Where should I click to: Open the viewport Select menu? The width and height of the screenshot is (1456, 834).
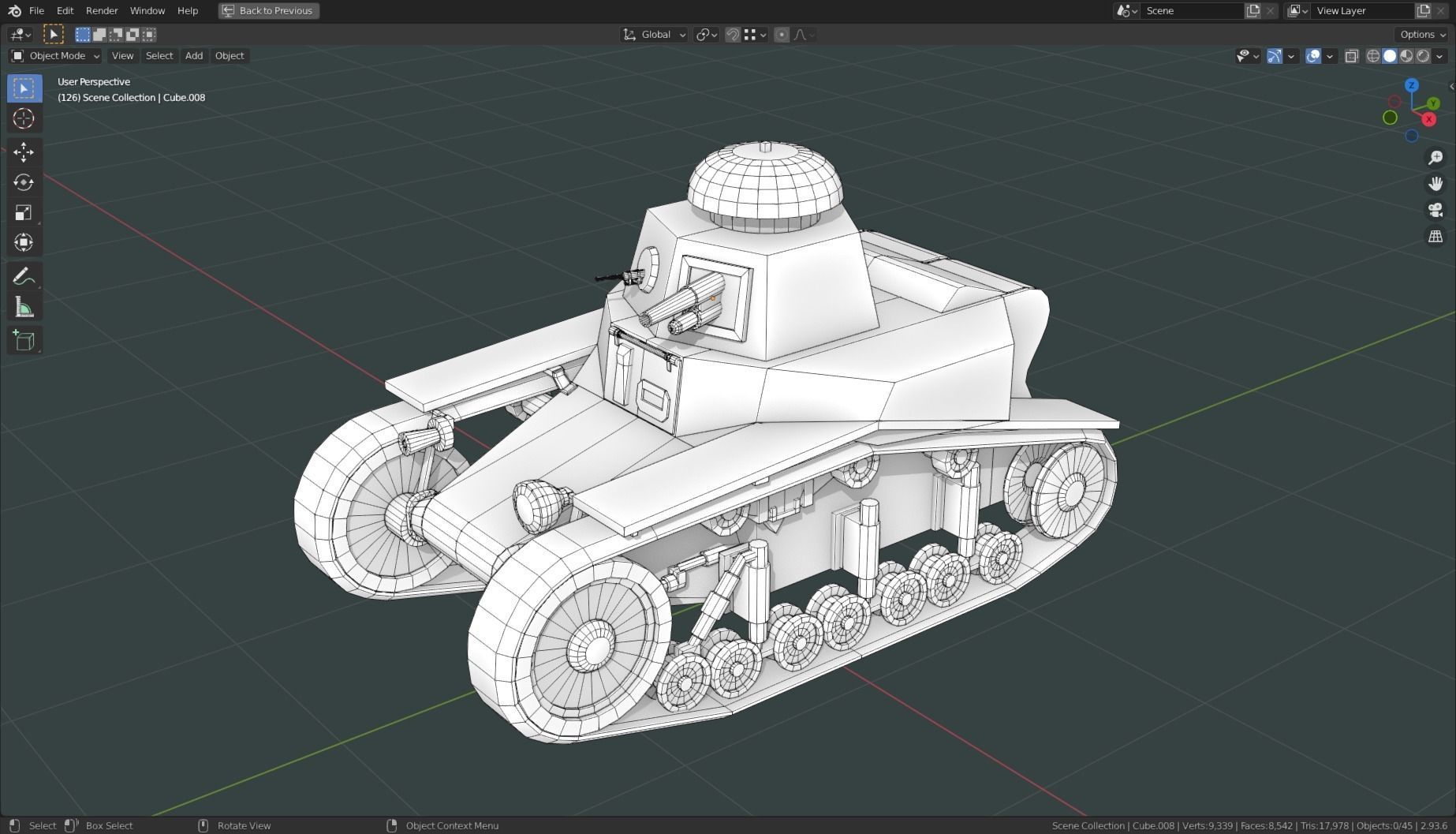pyautogui.click(x=159, y=56)
